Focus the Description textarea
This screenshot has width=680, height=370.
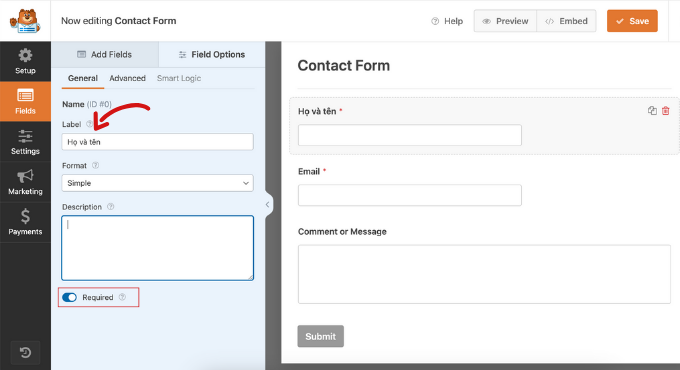(157, 248)
